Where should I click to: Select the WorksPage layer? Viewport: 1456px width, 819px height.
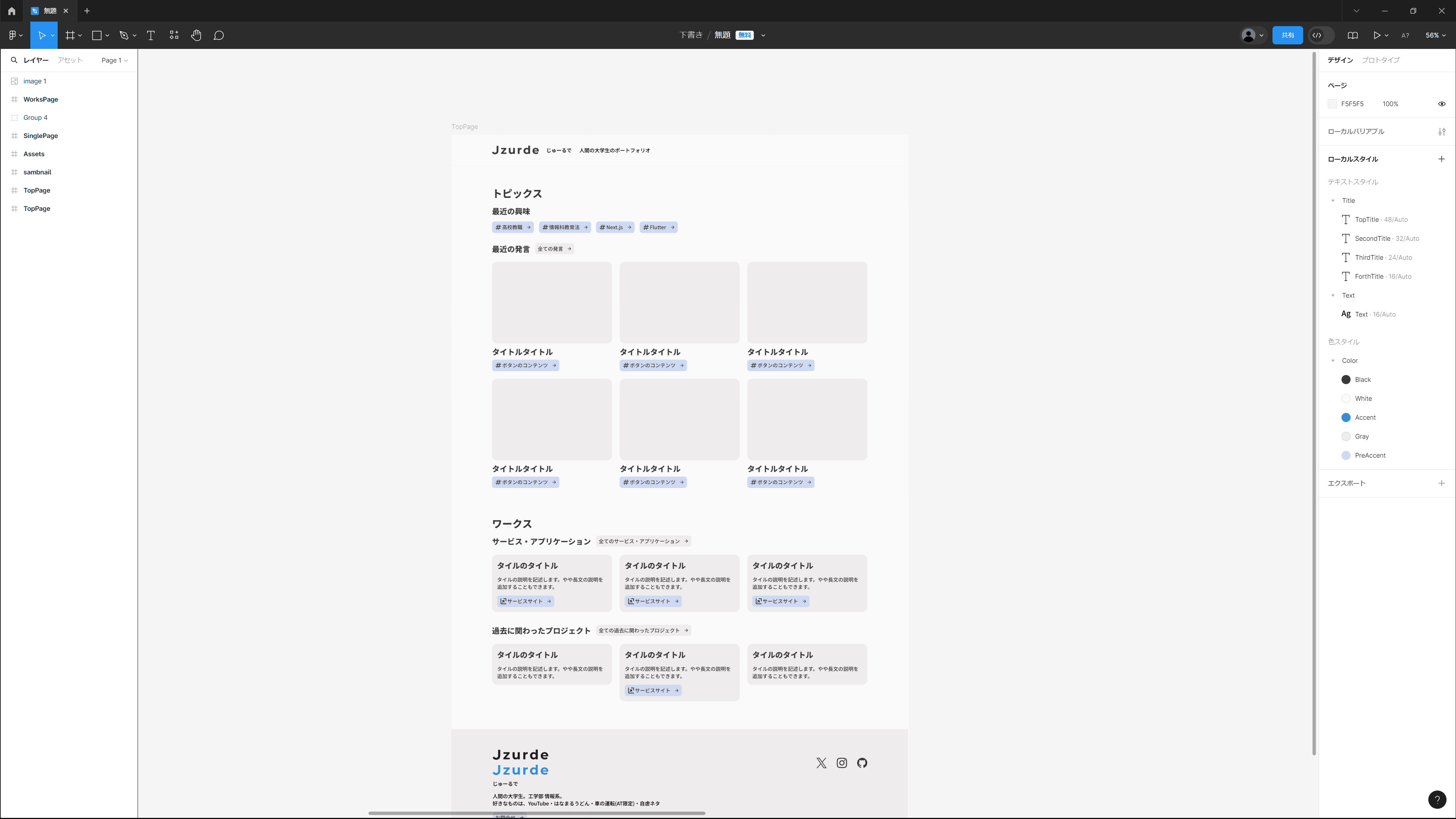click(x=41, y=99)
